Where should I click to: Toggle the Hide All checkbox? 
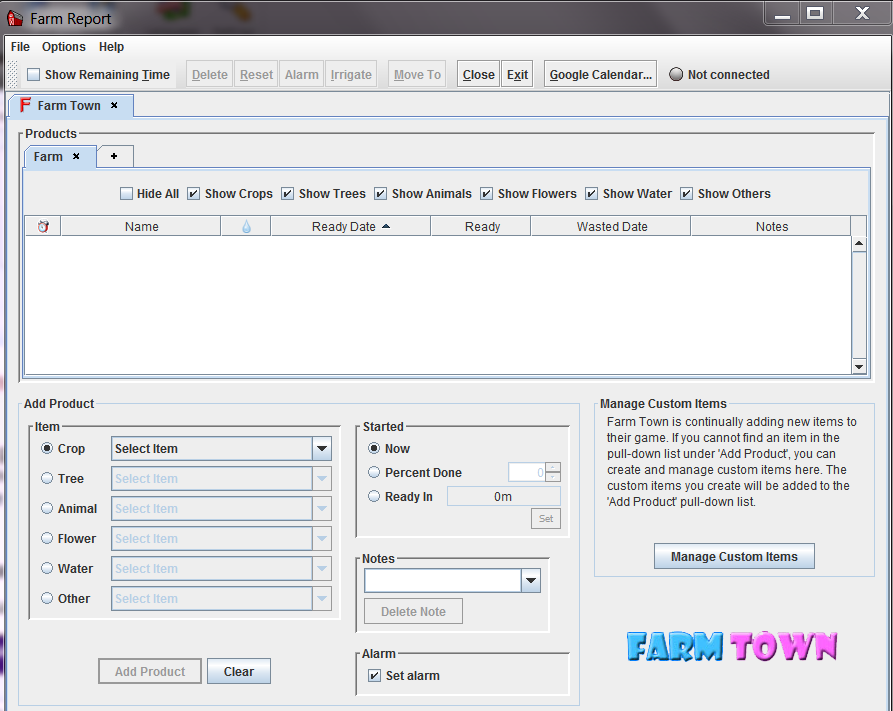pos(126,194)
